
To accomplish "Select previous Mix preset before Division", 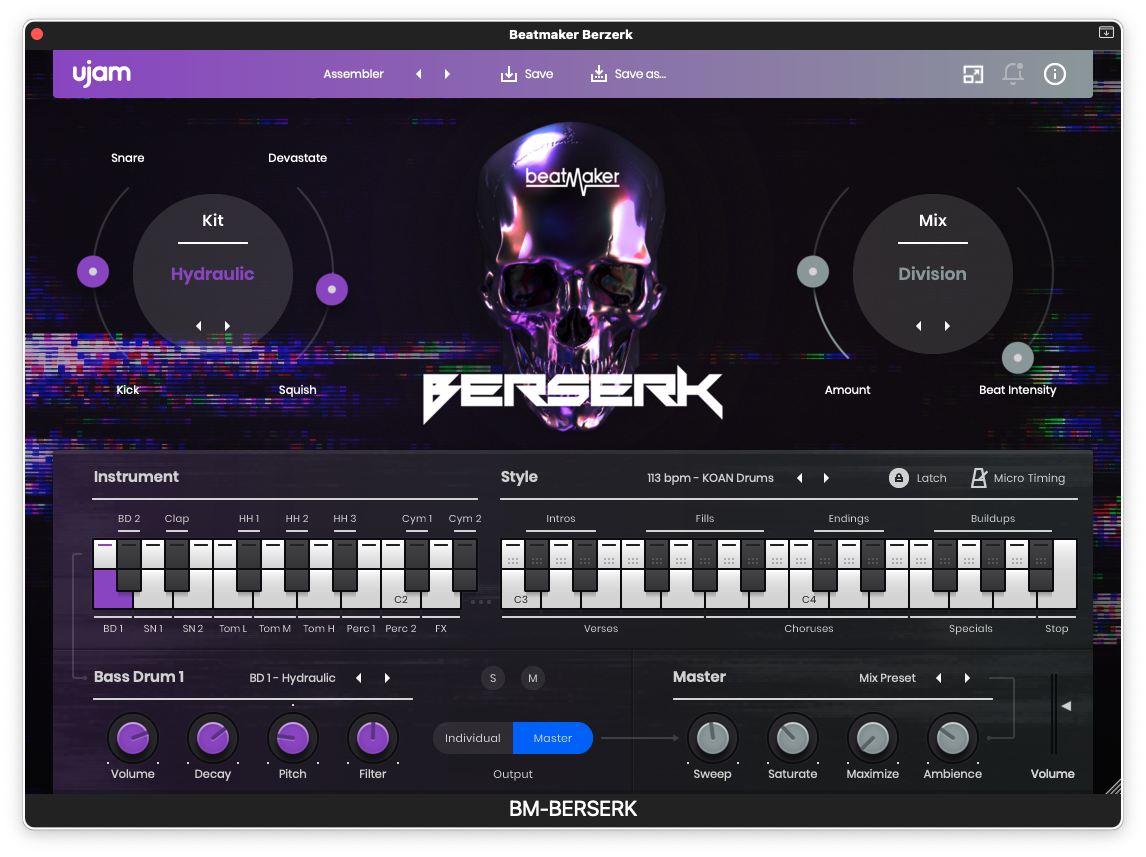I will (918, 326).
